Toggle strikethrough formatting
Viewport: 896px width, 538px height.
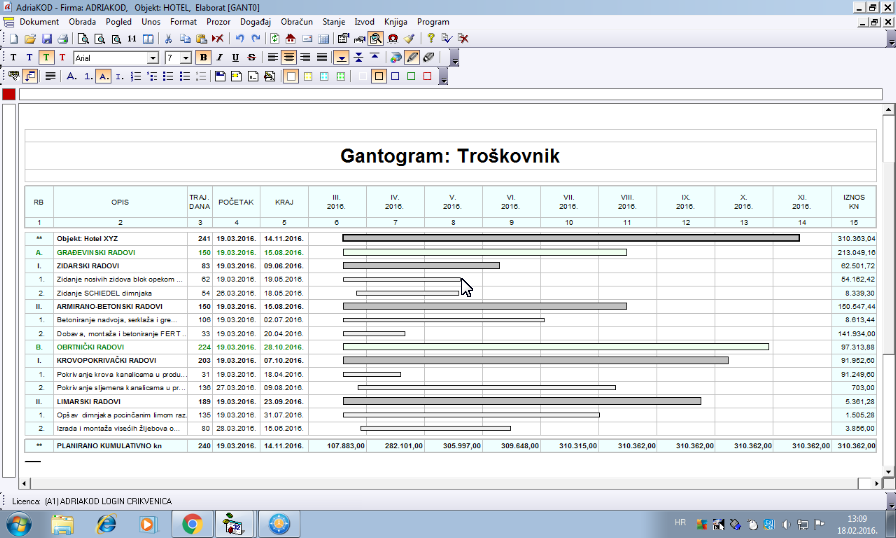click(251, 58)
